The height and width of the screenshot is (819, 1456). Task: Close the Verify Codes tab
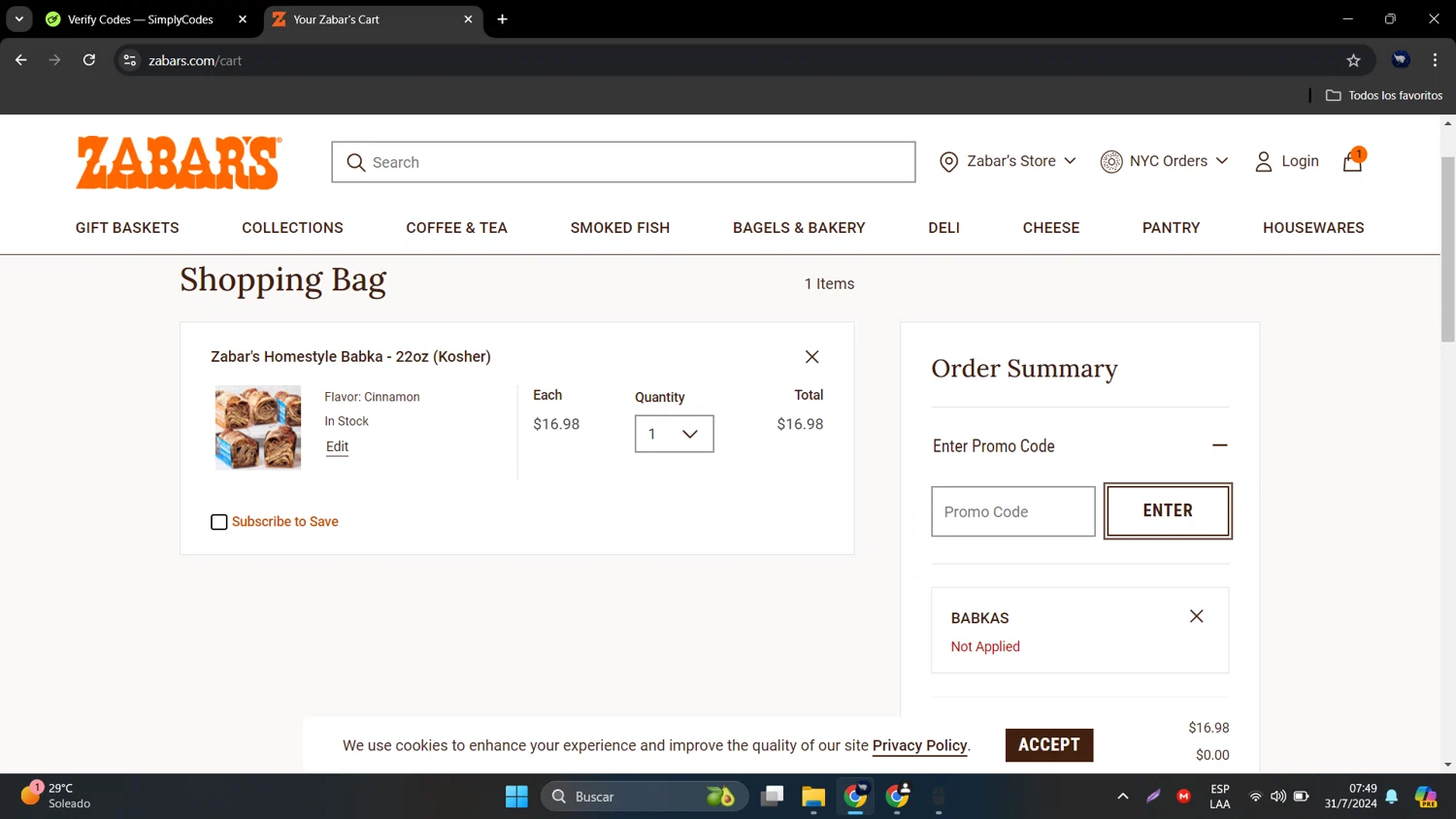coord(243,19)
